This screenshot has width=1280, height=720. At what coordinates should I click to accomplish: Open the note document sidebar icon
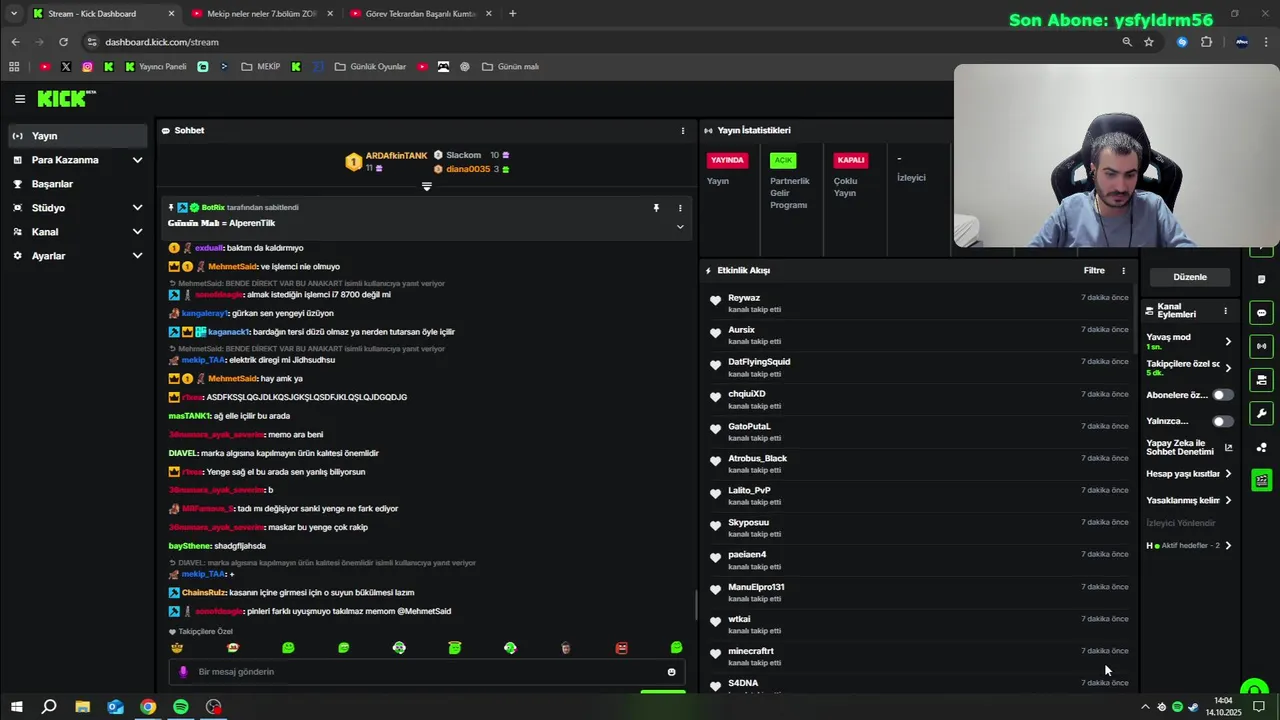tap(1262, 279)
